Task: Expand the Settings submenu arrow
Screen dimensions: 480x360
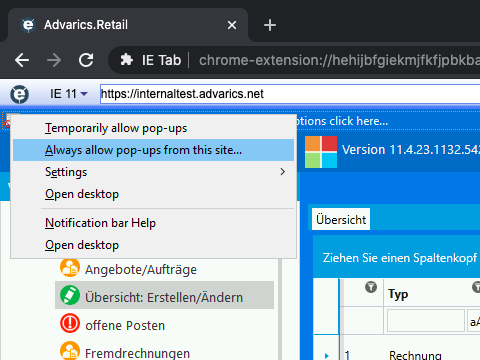Action: click(283, 172)
